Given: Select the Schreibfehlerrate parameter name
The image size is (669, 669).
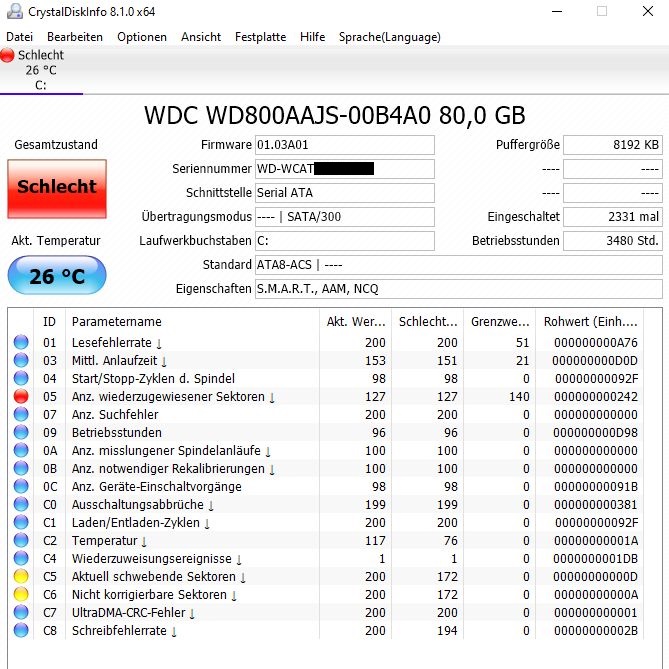Looking at the screenshot, I should tap(119, 630).
